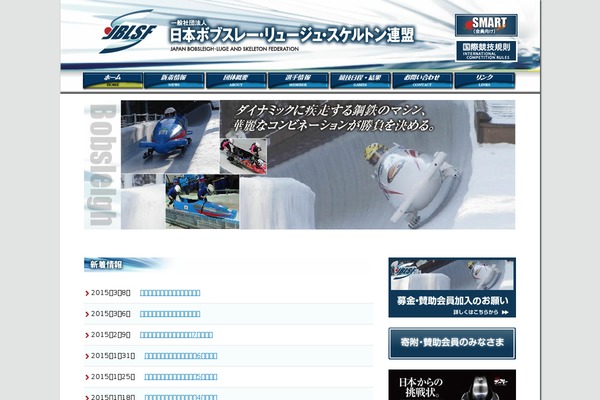Screen dimensions: 600x400
Task: Open the donation and supporting member request banner
Action: pyautogui.click(x=452, y=287)
